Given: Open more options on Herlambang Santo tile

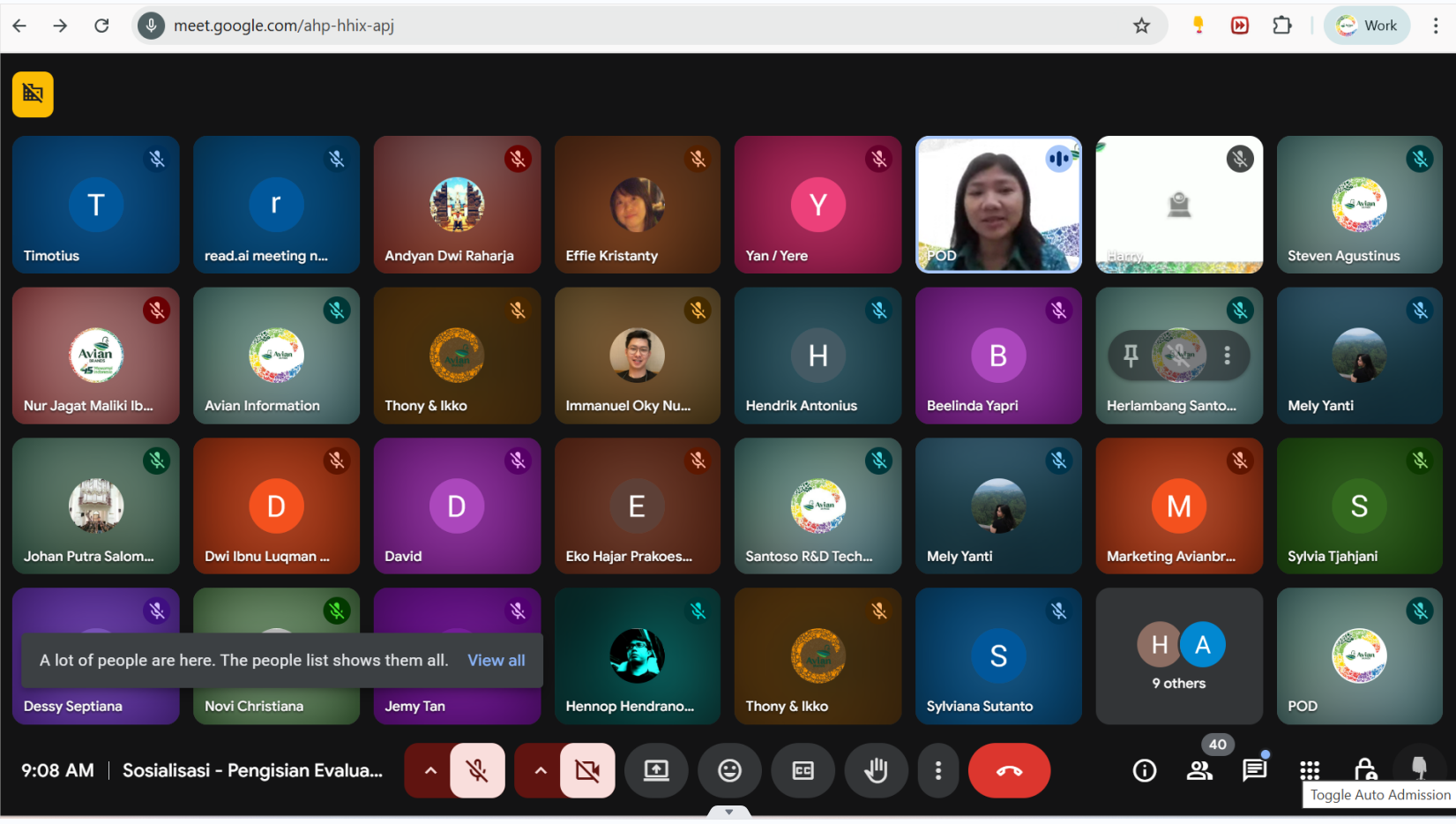Looking at the screenshot, I should coord(1227,356).
